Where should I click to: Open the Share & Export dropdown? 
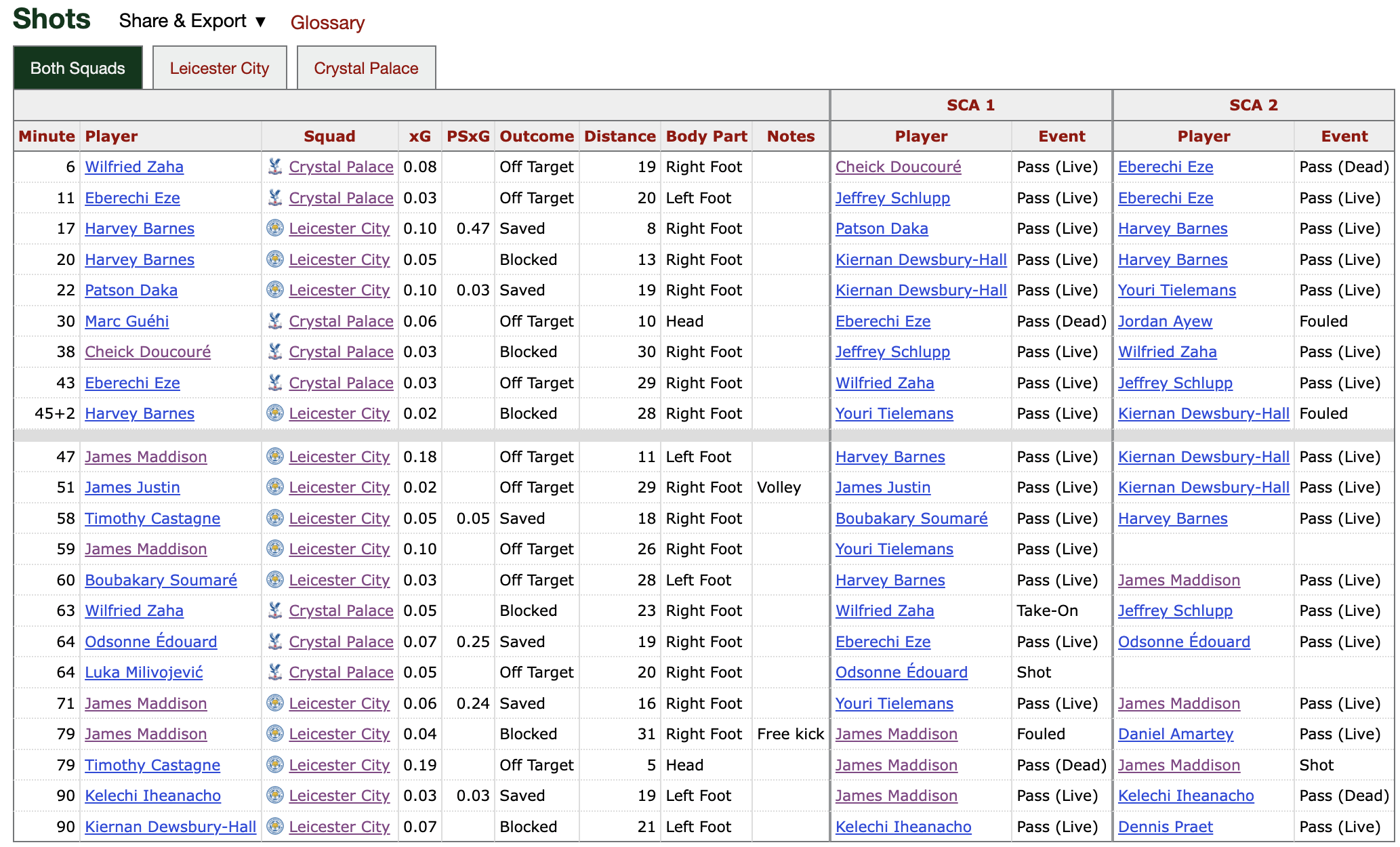click(x=192, y=21)
